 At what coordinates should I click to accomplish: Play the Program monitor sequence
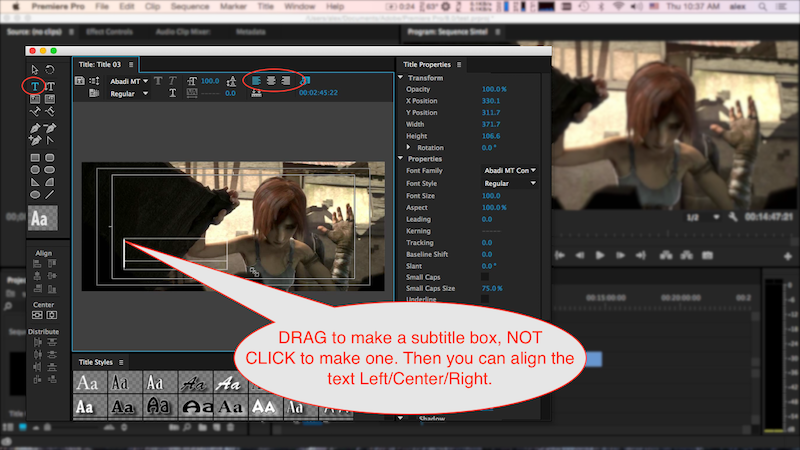point(600,255)
